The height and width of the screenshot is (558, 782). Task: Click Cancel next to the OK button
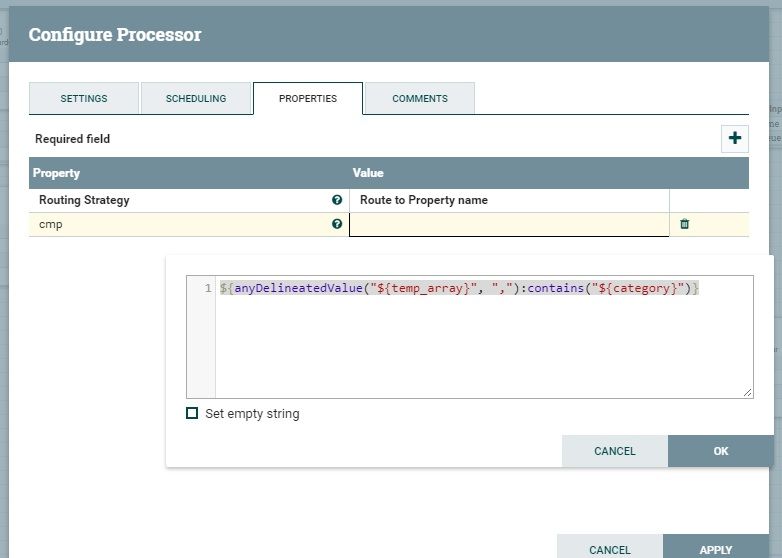[615, 451]
